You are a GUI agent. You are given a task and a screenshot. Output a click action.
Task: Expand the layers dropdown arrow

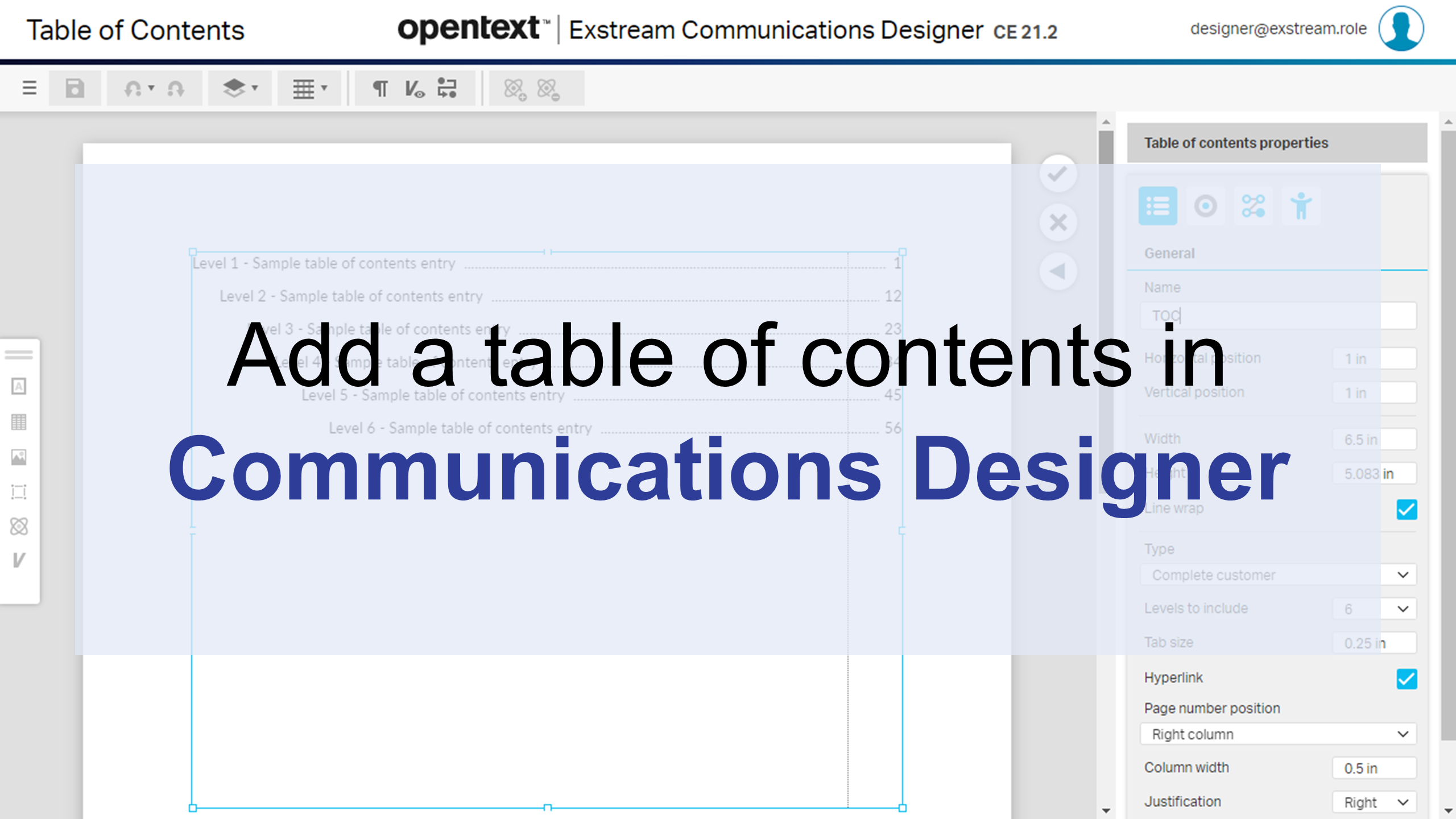click(x=255, y=88)
